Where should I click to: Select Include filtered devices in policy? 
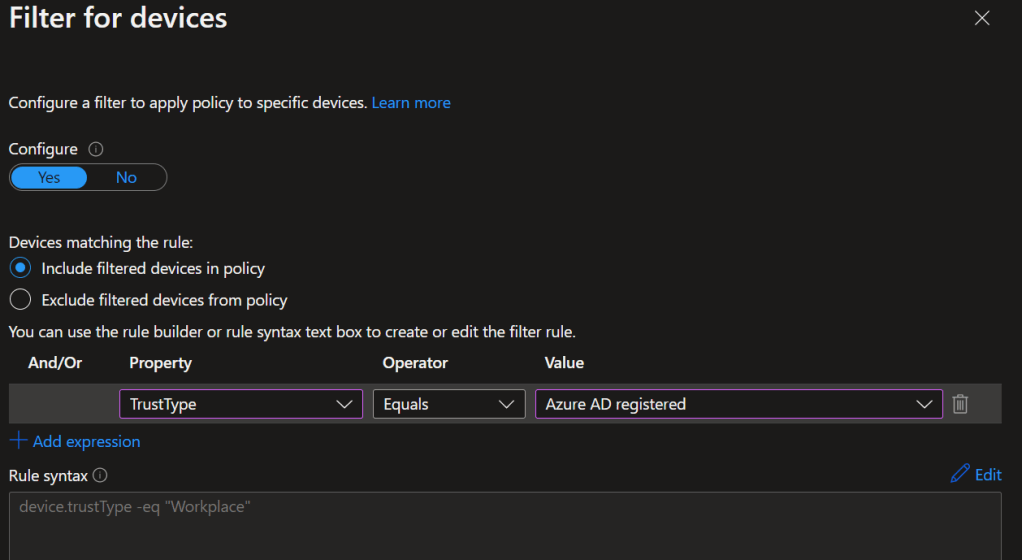pyautogui.click(x=20, y=268)
